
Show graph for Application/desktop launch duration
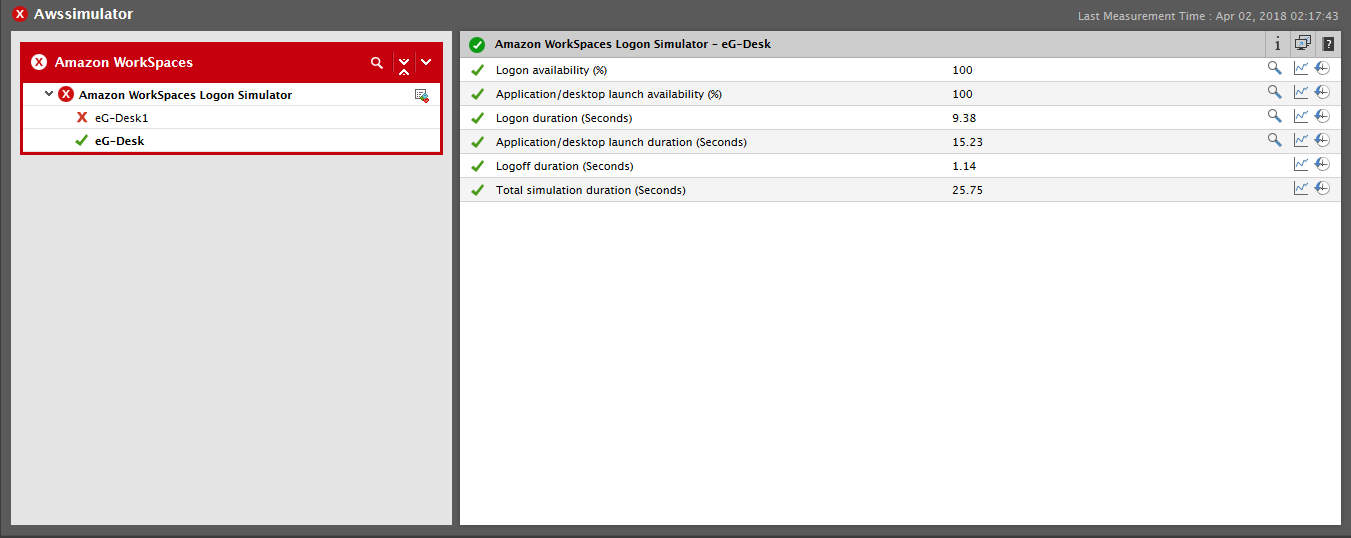pyautogui.click(x=1300, y=140)
